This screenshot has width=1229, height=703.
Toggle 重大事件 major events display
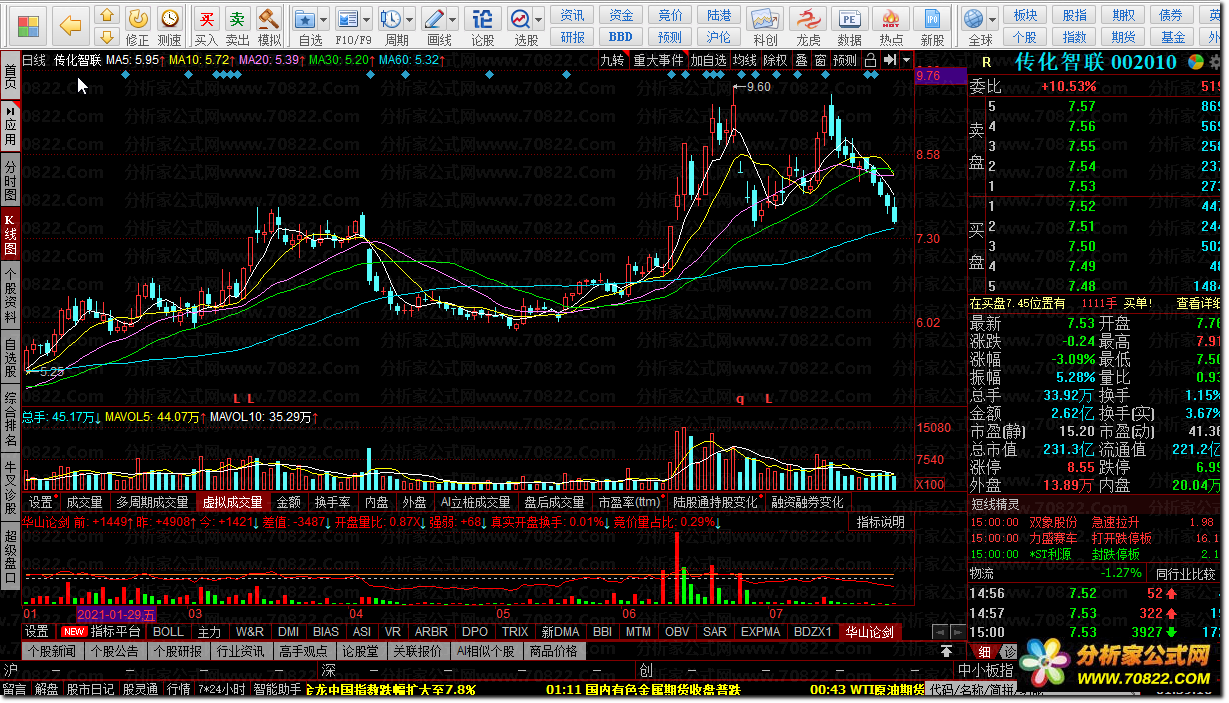coord(657,60)
